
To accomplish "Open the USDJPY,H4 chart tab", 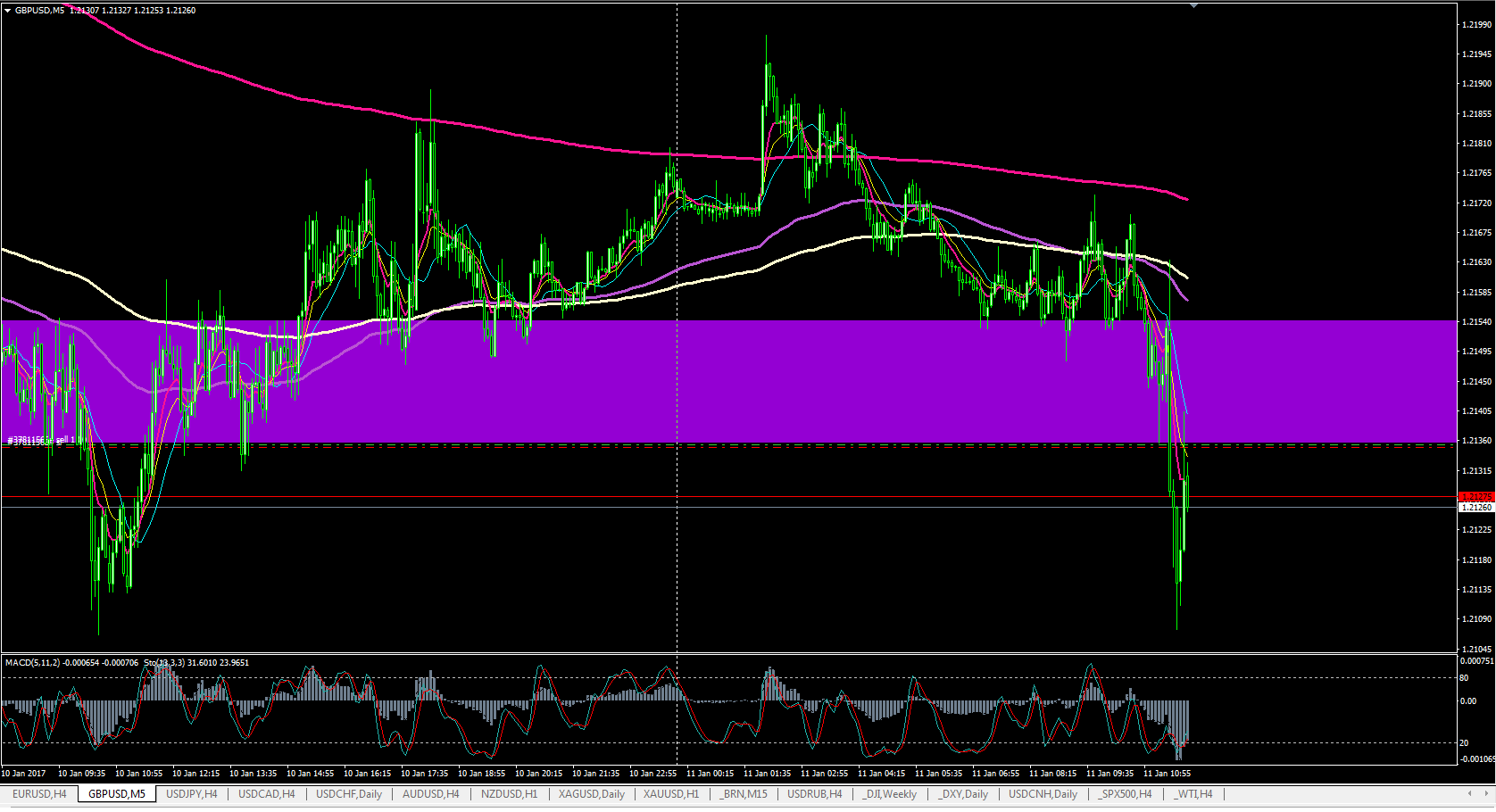I will pos(192,794).
